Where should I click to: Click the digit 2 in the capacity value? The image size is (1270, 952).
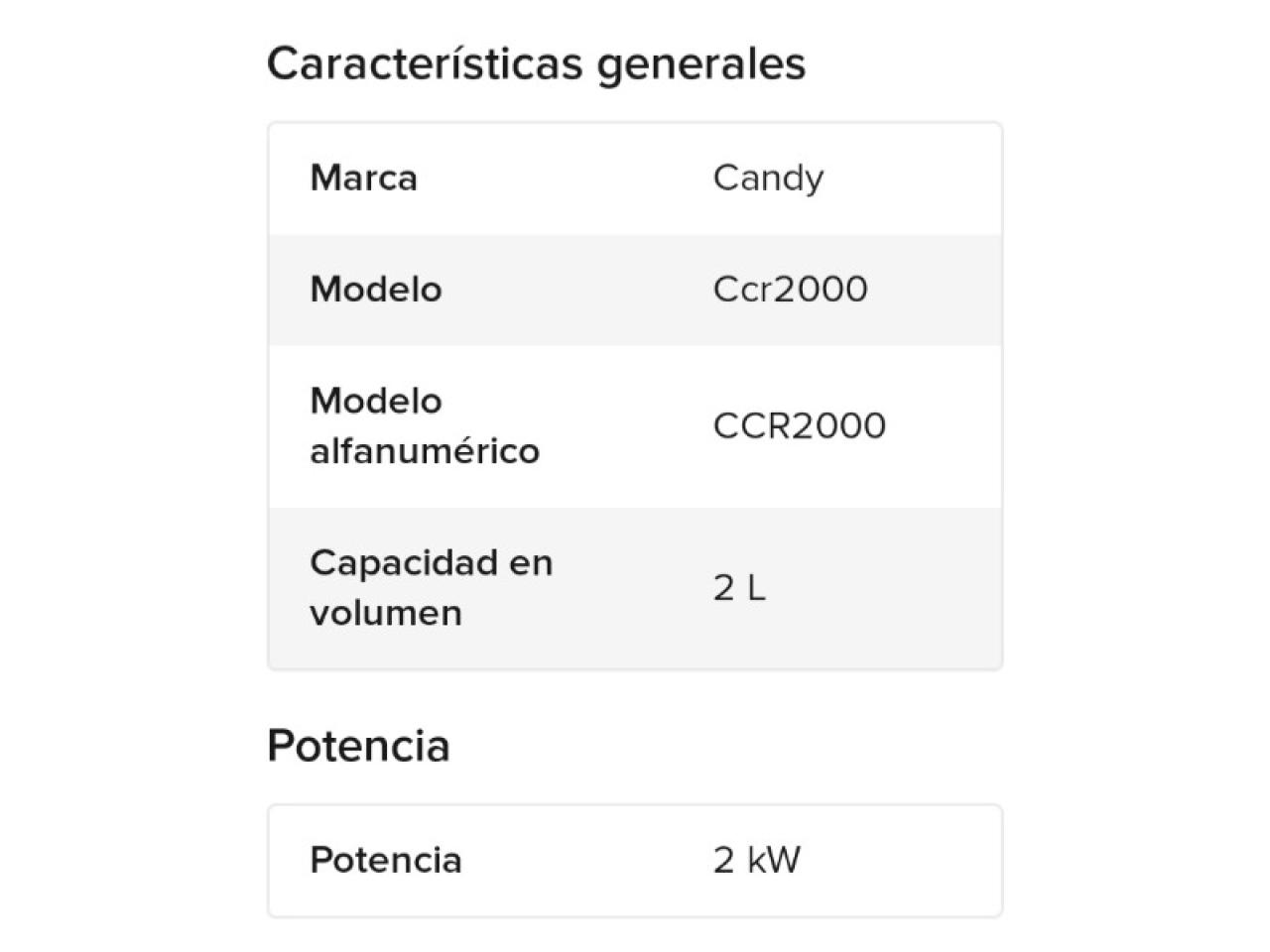[723, 588]
